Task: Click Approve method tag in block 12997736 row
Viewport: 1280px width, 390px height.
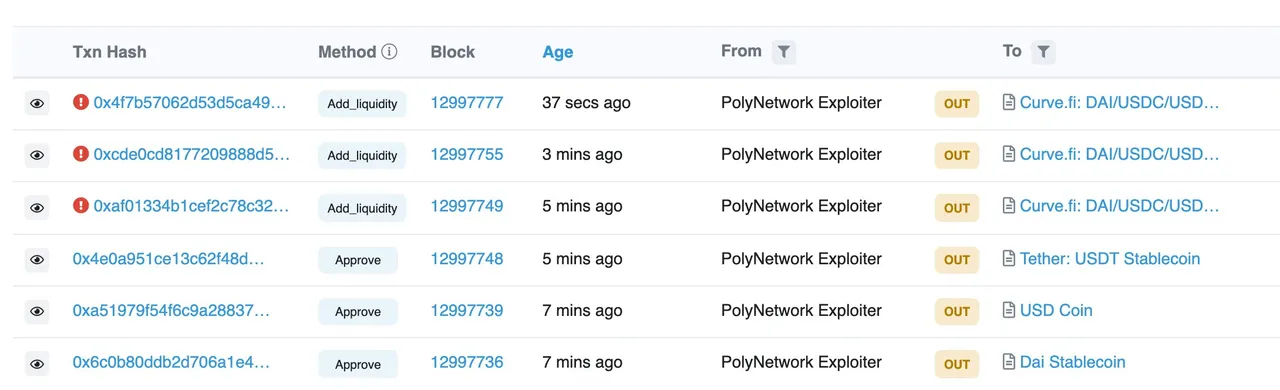Action: 358,364
